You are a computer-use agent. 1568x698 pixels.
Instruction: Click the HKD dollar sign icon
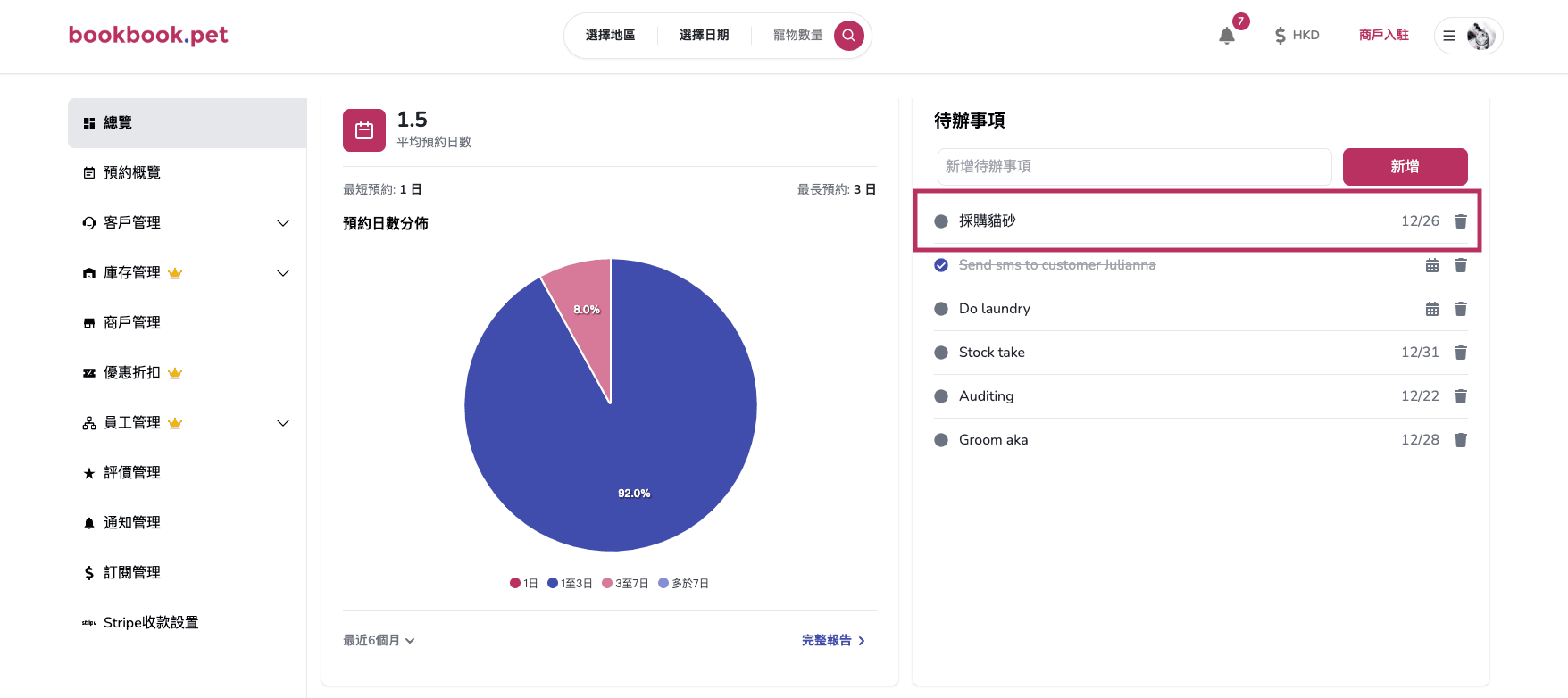click(1280, 36)
